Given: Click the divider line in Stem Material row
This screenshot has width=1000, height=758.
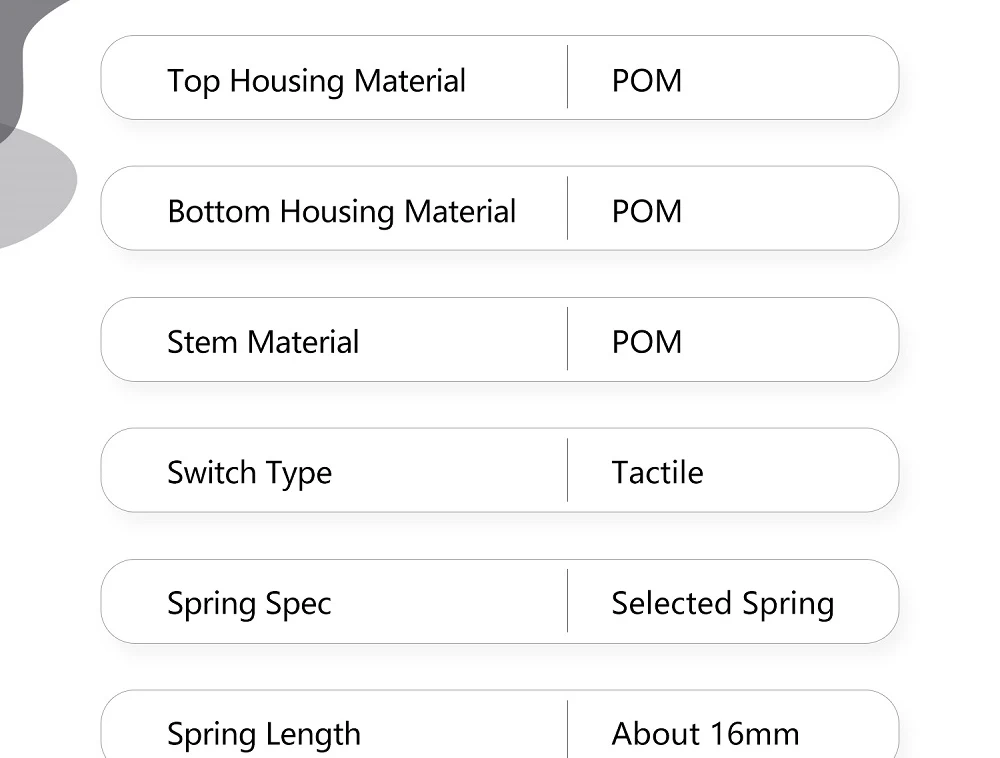Looking at the screenshot, I should click(568, 339).
